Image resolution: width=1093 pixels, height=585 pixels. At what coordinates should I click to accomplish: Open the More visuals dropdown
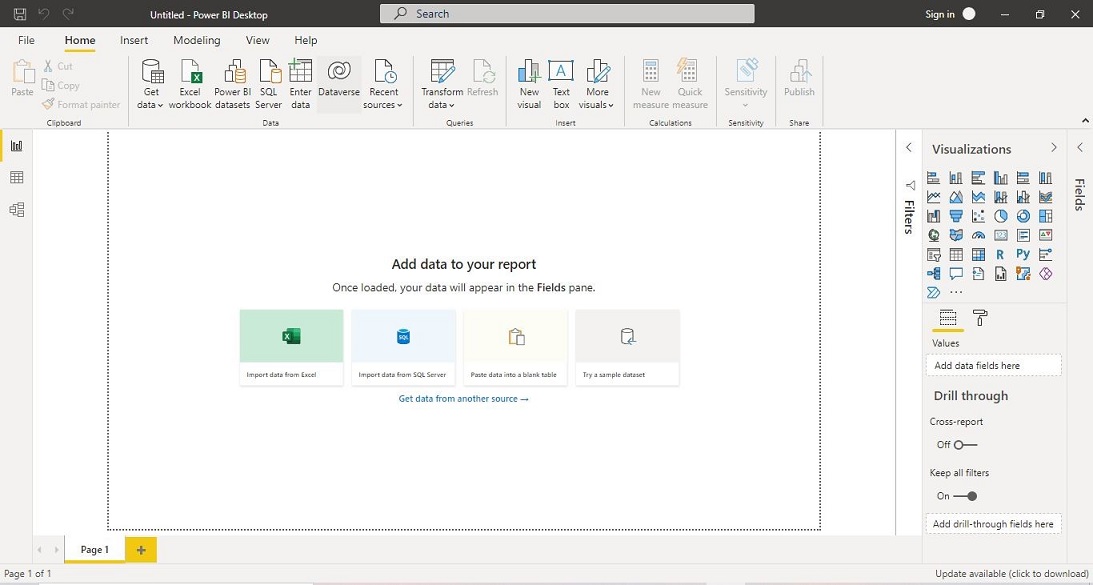click(597, 84)
